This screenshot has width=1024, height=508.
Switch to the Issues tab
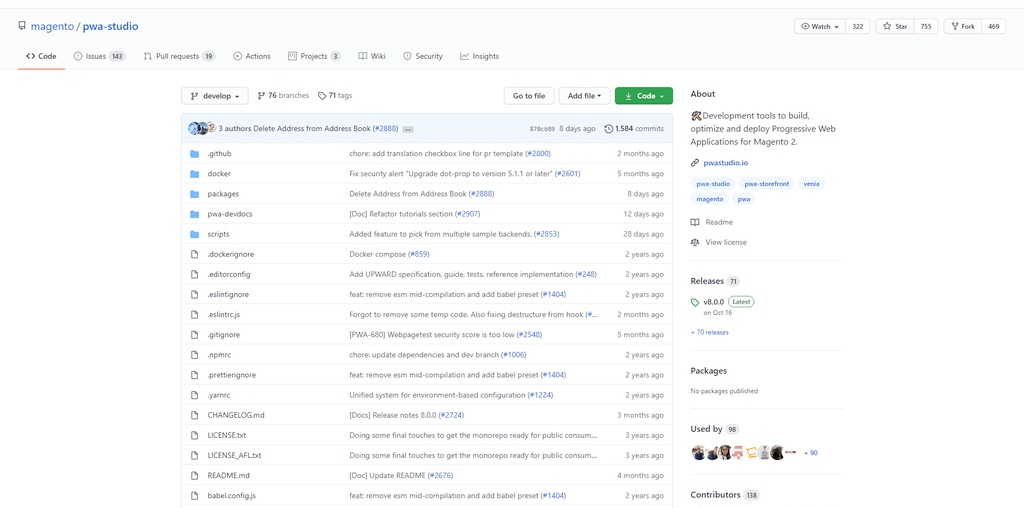coord(99,56)
